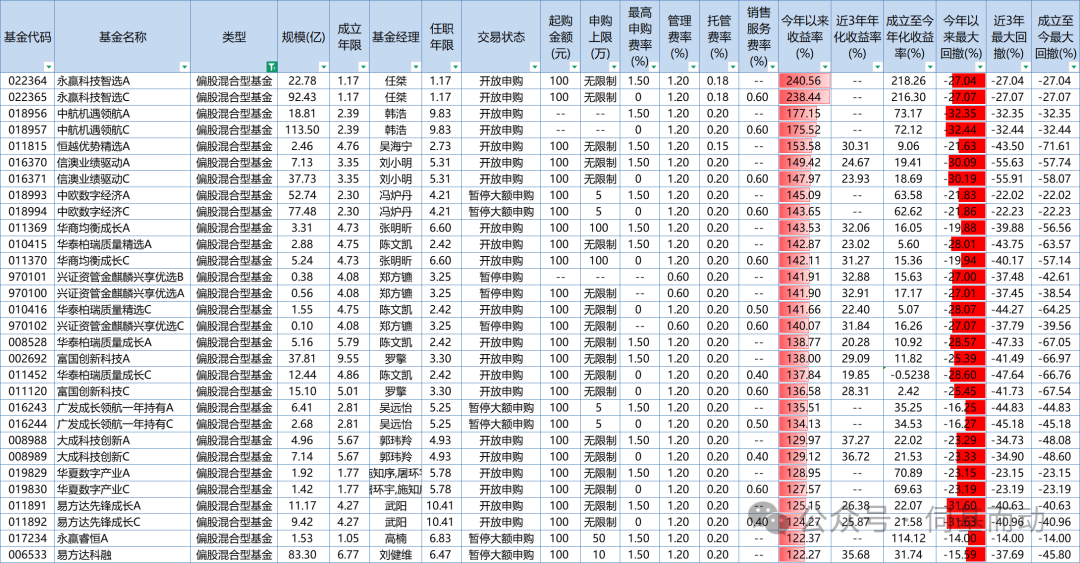This screenshot has width=1080, height=563.
Task: Select the 3-year return value 37.27
Action: [855, 440]
